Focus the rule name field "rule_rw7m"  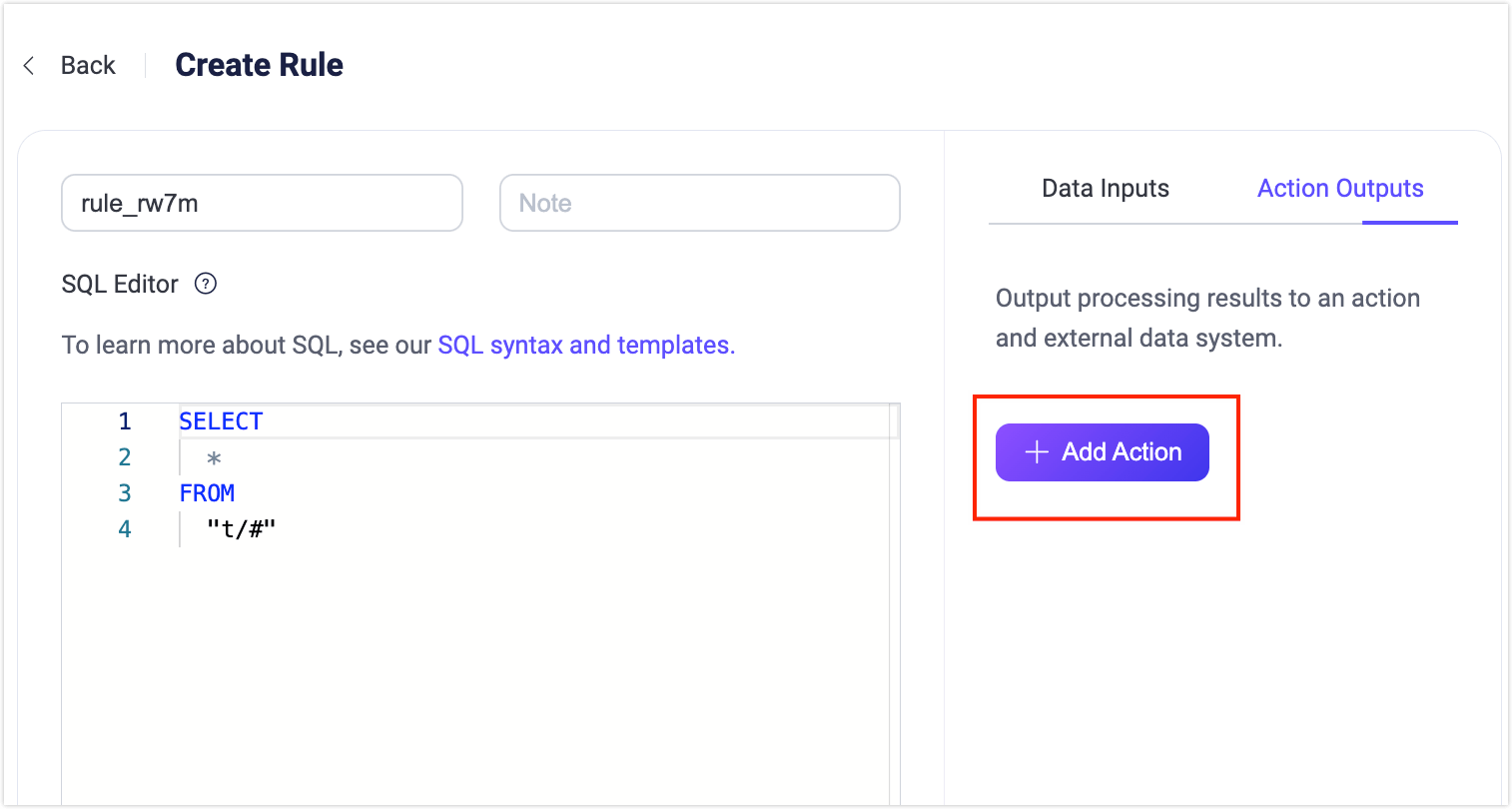coord(262,203)
